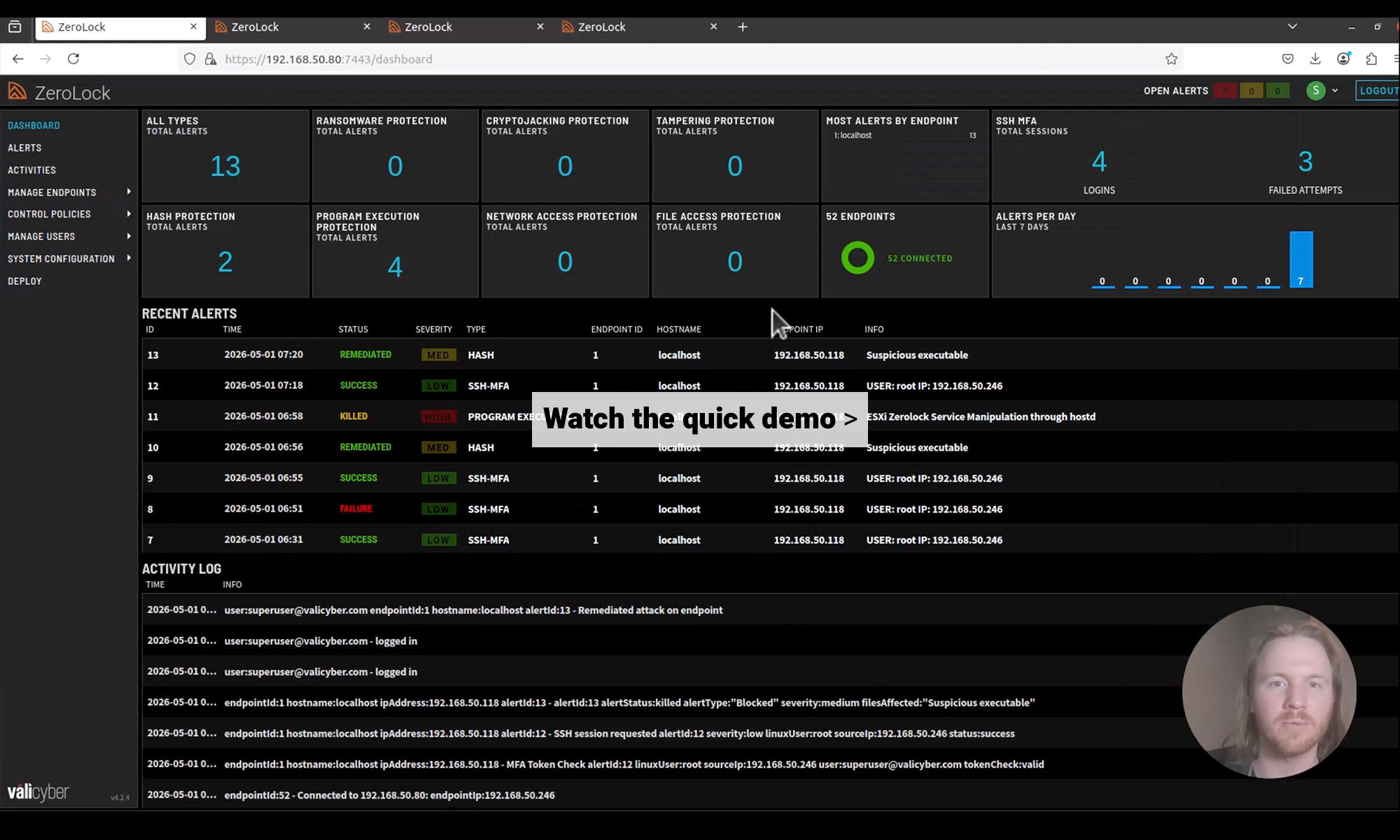1400x840 pixels.
Task: Open the list all tabs chevron
Action: (x=1292, y=27)
